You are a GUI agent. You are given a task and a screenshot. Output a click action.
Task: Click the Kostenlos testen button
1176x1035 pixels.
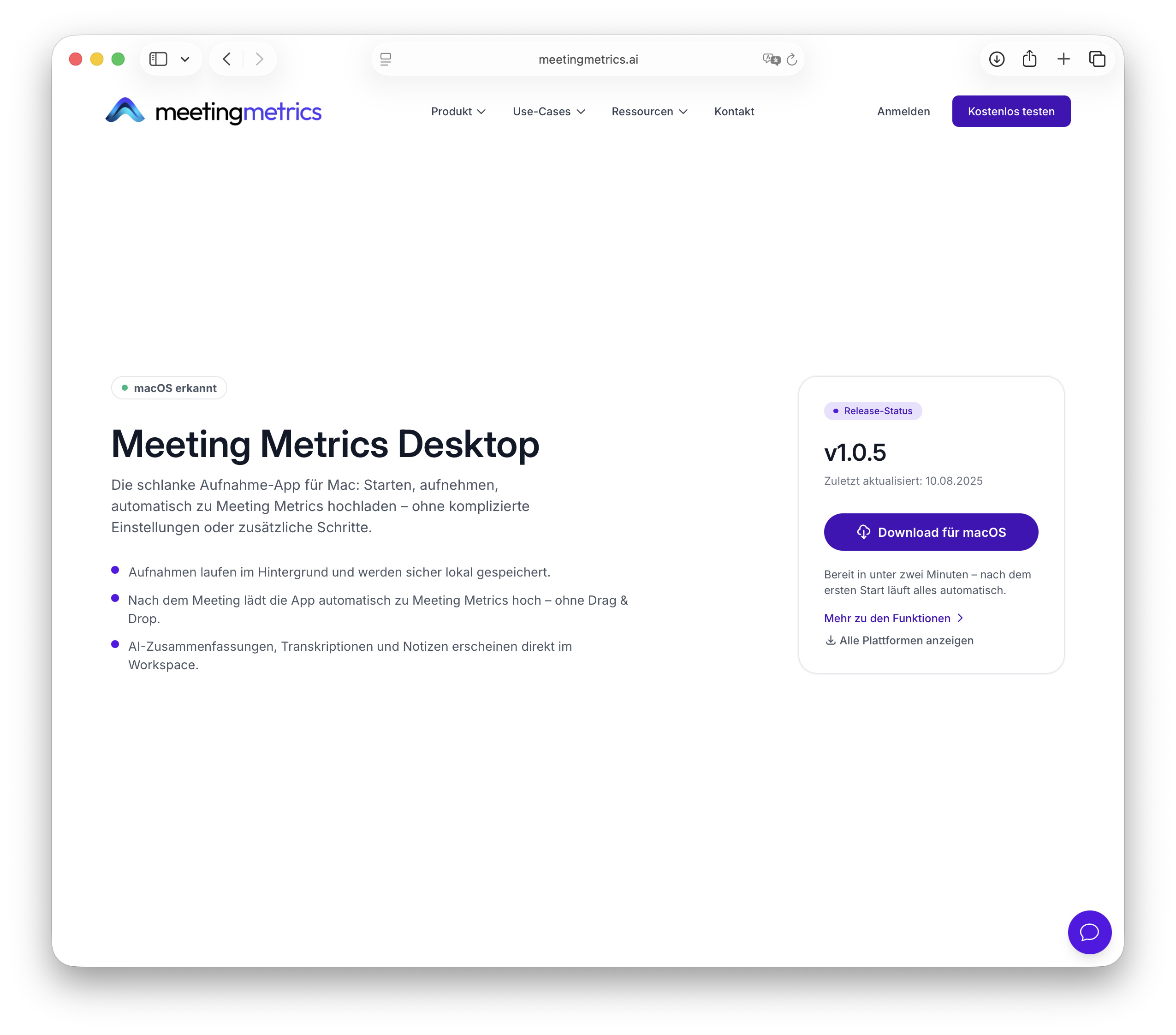pos(1011,111)
